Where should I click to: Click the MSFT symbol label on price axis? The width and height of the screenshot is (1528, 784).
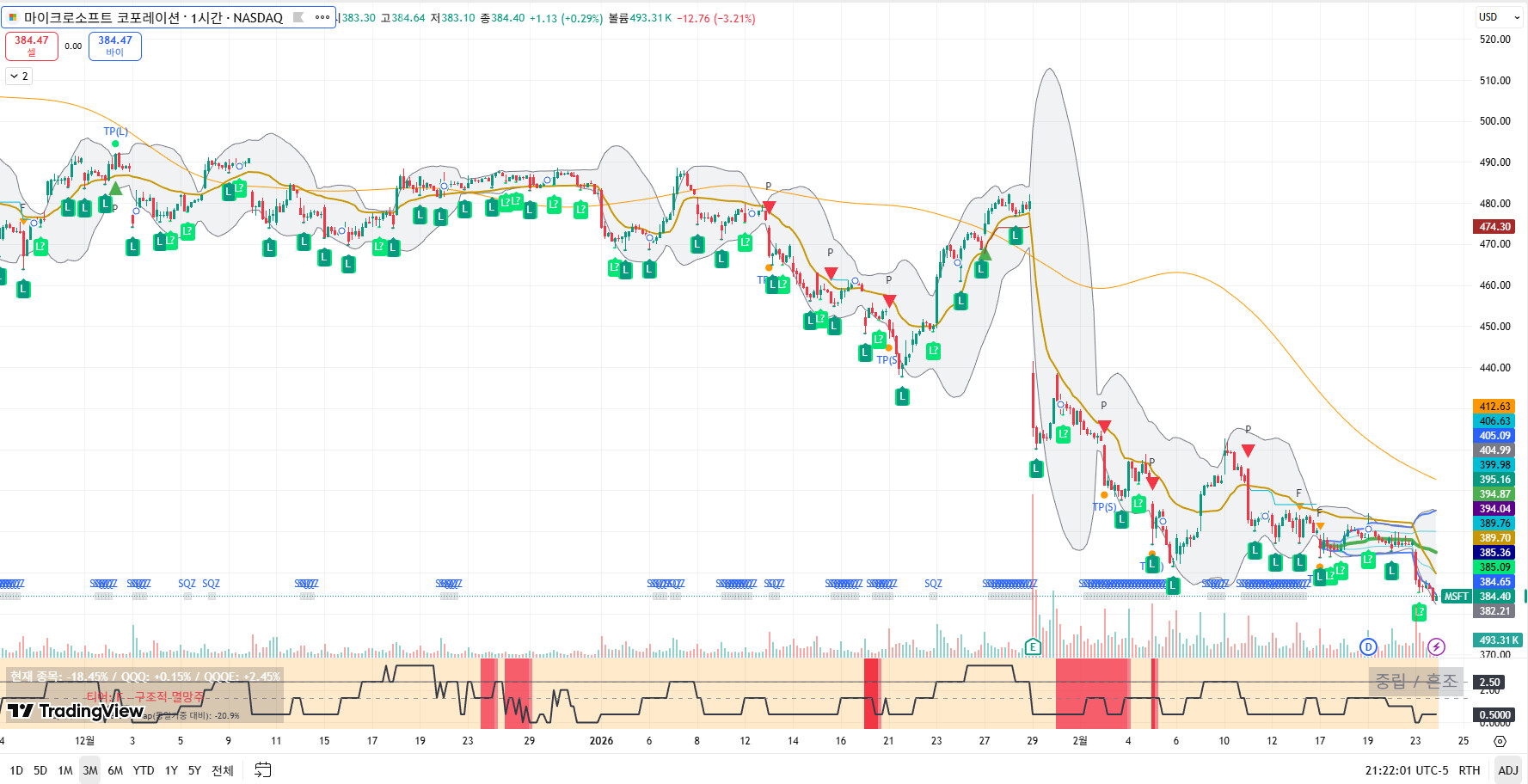[x=1456, y=597]
